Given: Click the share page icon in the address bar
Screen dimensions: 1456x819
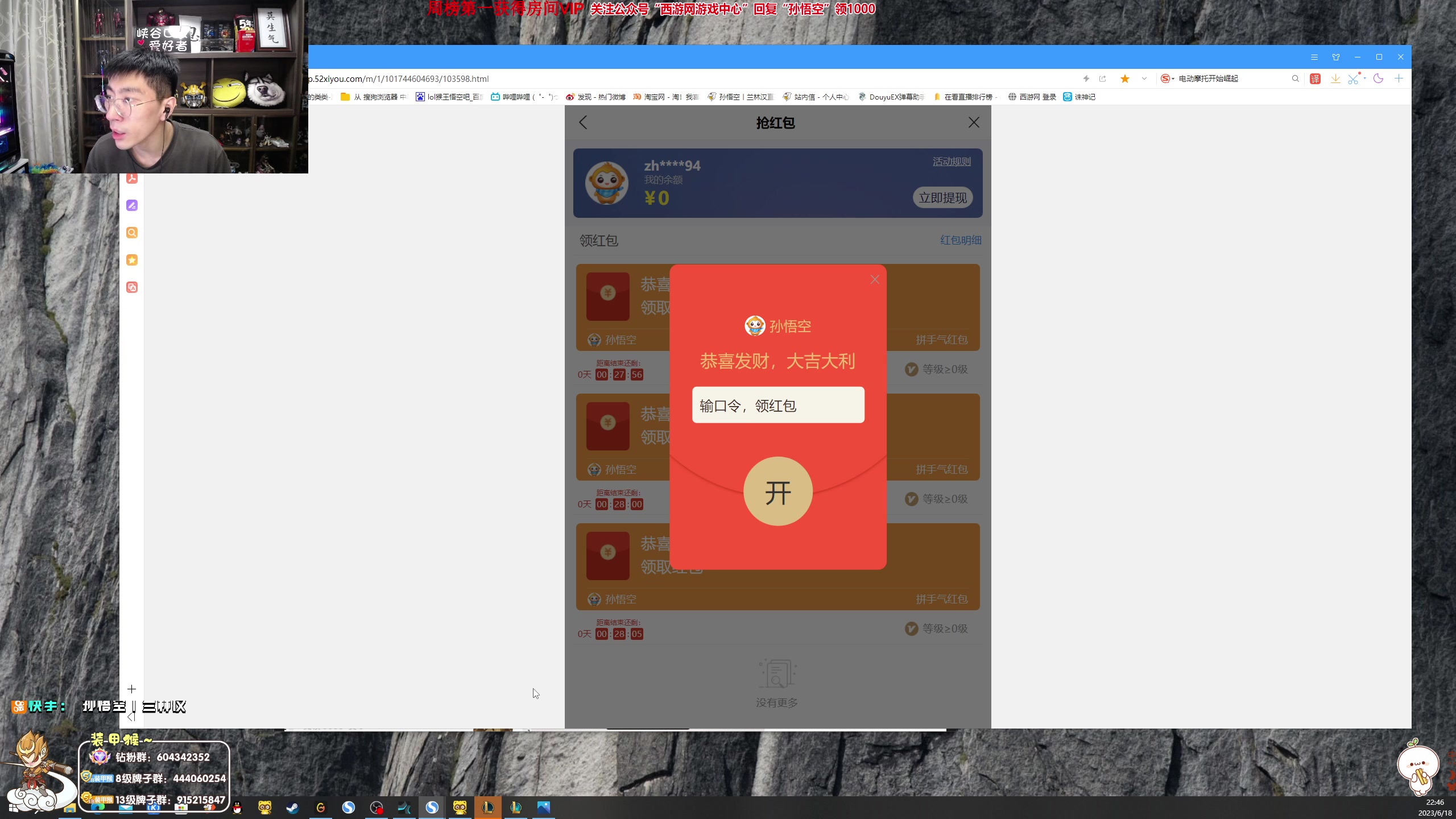Looking at the screenshot, I should click(1102, 79).
